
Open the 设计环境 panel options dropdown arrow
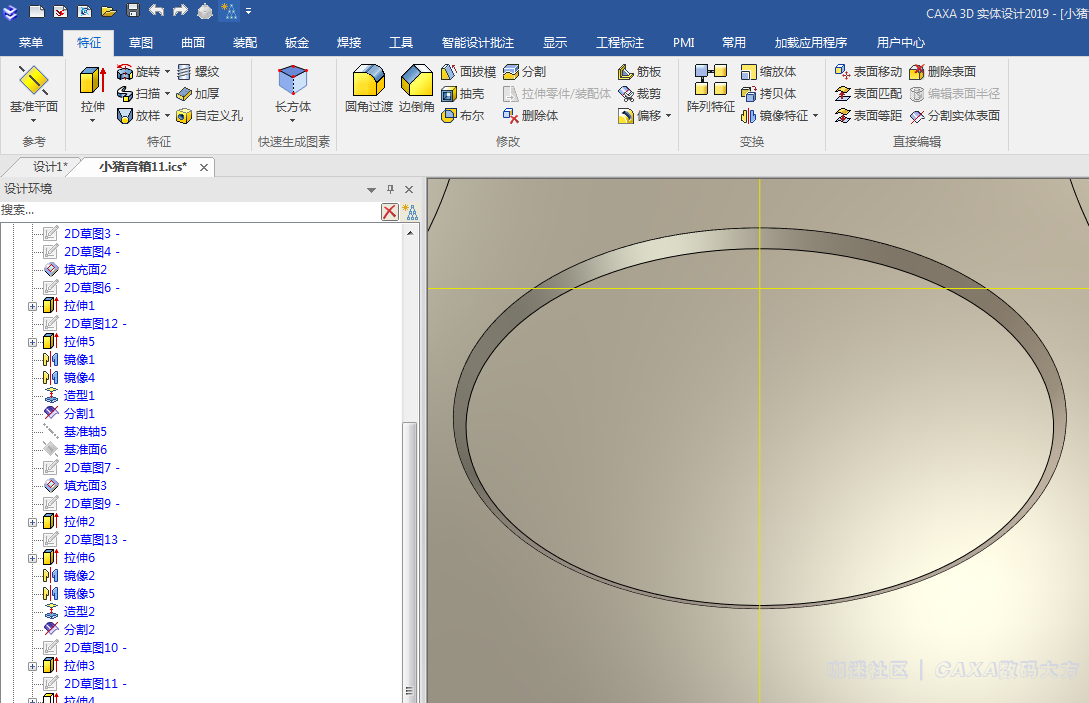coord(372,190)
